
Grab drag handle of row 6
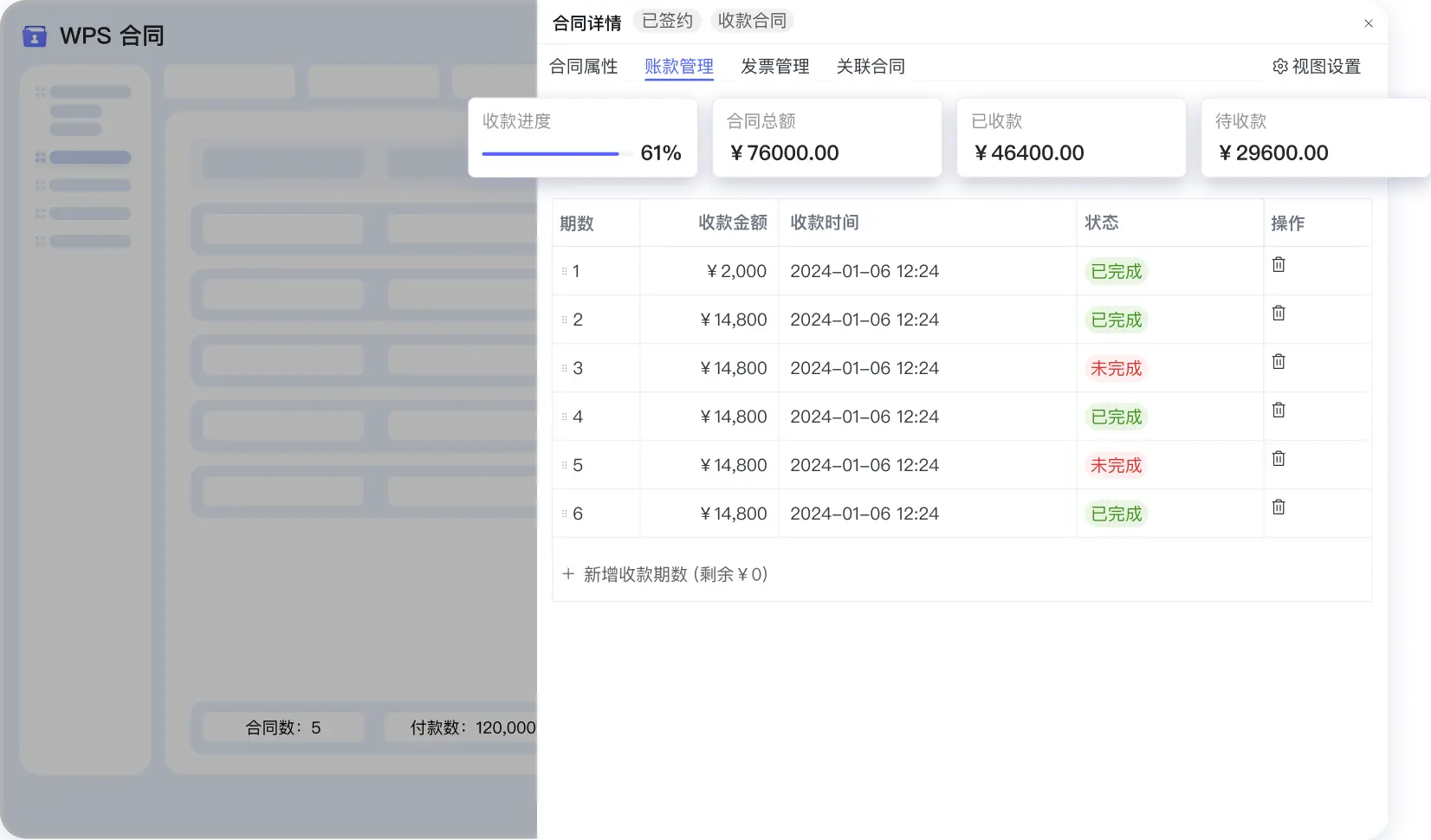pos(565,514)
